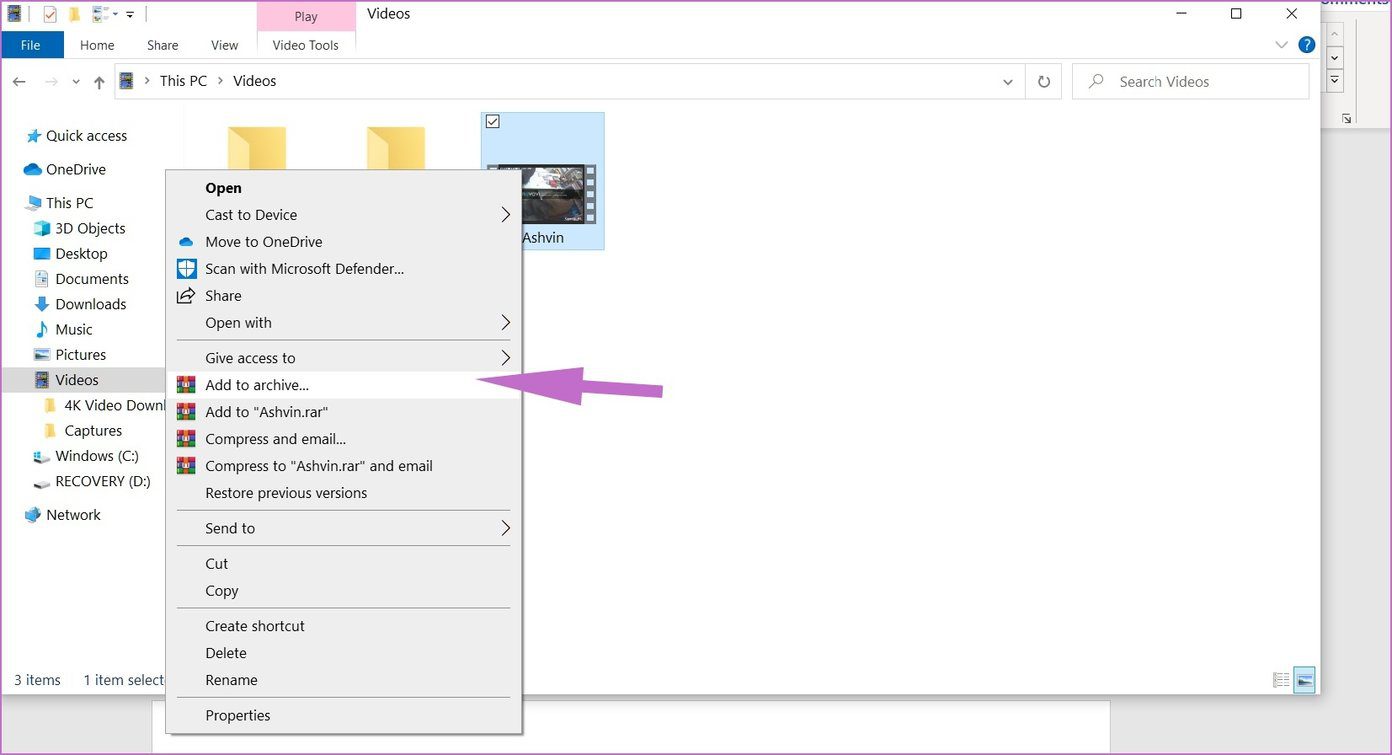The height and width of the screenshot is (755, 1392).
Task: Click the OneDrive cloud icon in context menu
Action: coord(186,242)
